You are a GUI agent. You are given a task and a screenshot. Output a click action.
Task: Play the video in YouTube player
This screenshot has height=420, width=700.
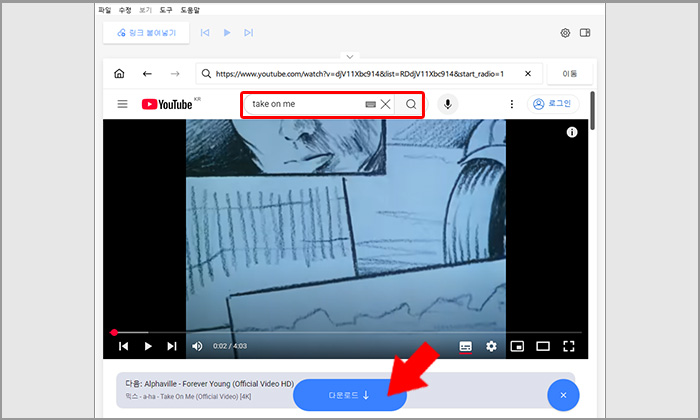[148, 346]
